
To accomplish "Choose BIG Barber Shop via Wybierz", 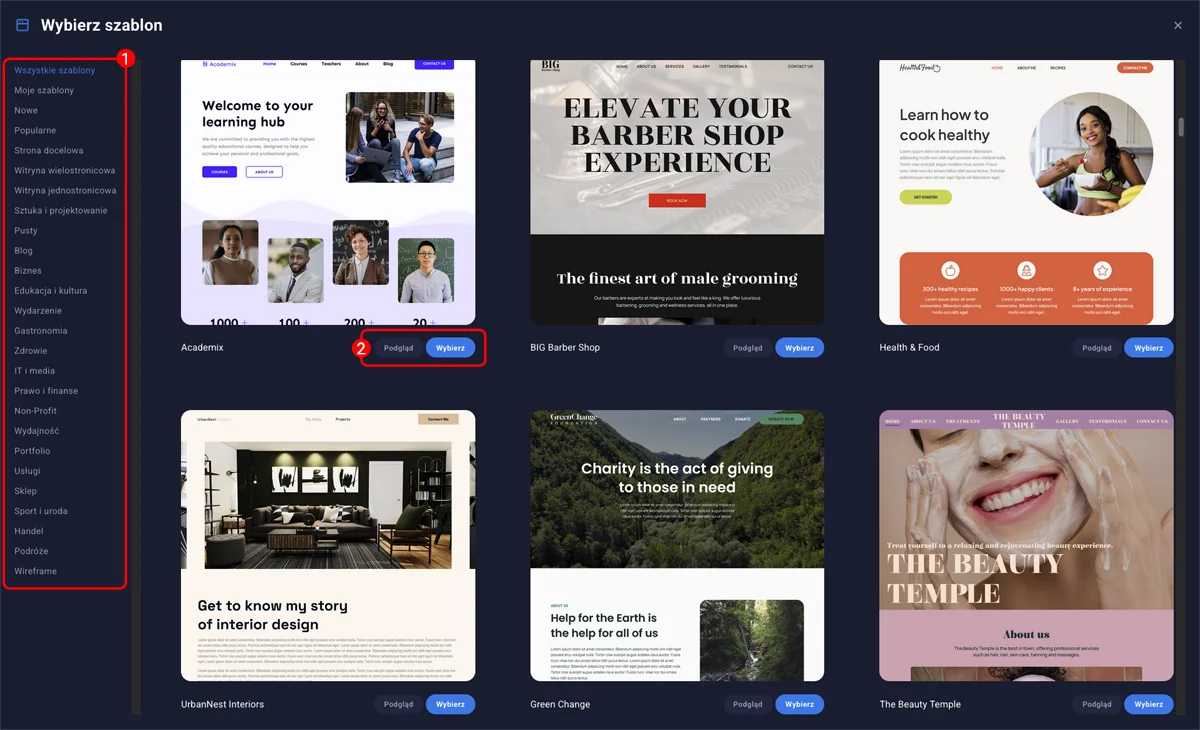I will (x=799, y=347).
